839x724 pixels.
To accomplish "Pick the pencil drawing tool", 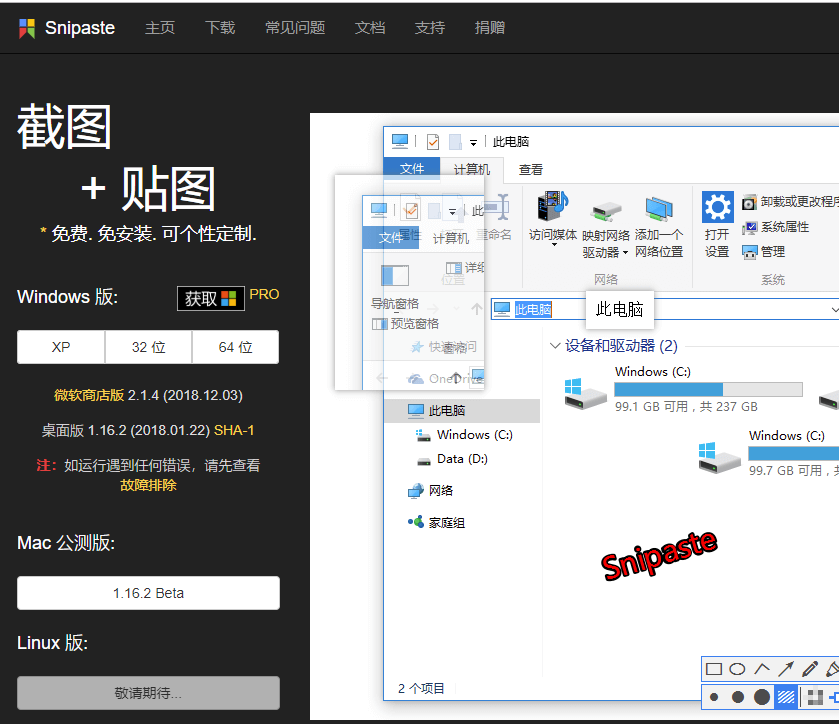I will [x=809, y=669].
